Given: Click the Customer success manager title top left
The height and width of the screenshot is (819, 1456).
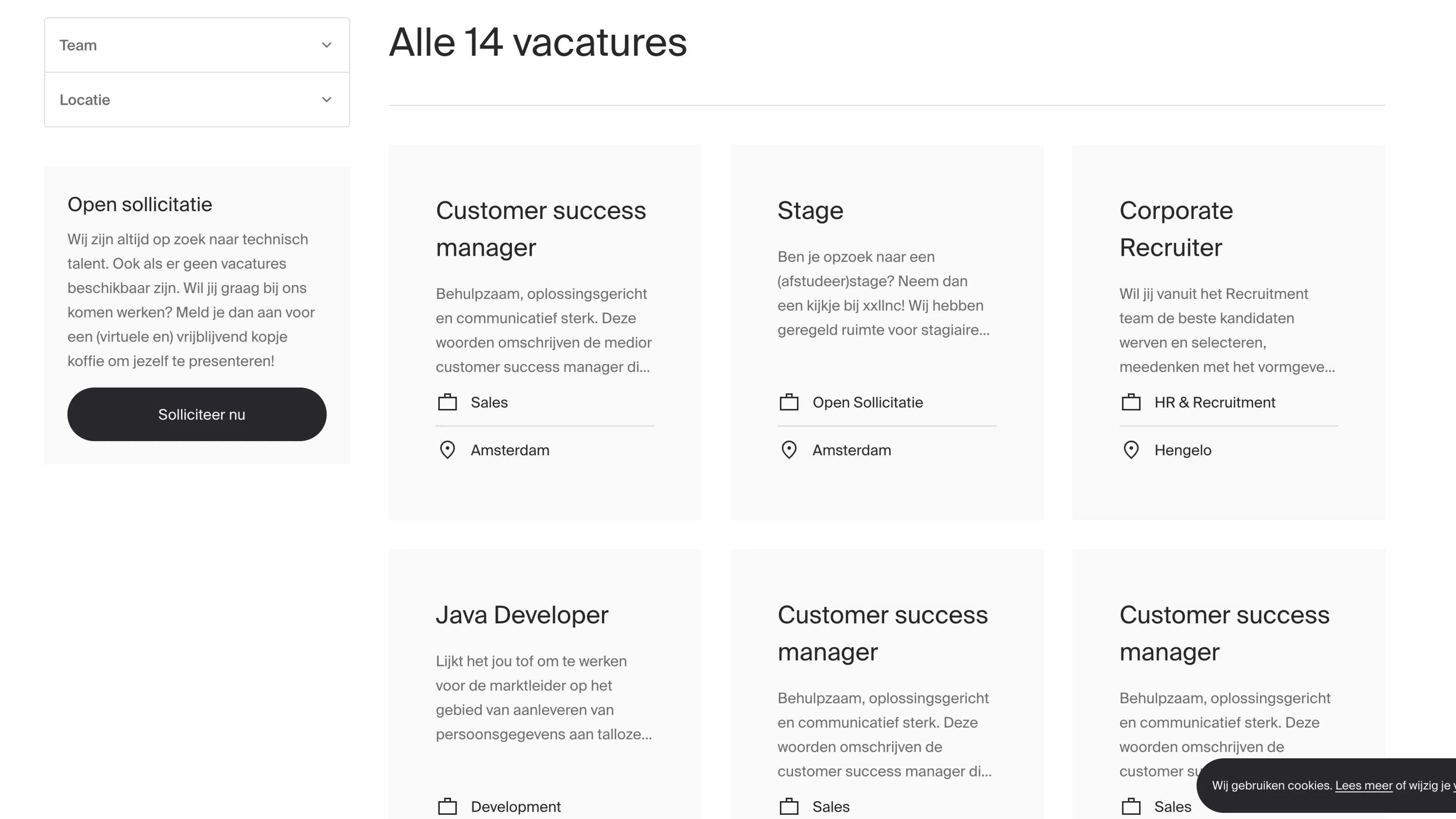Looking at the screenshot, I should point(541,228).
